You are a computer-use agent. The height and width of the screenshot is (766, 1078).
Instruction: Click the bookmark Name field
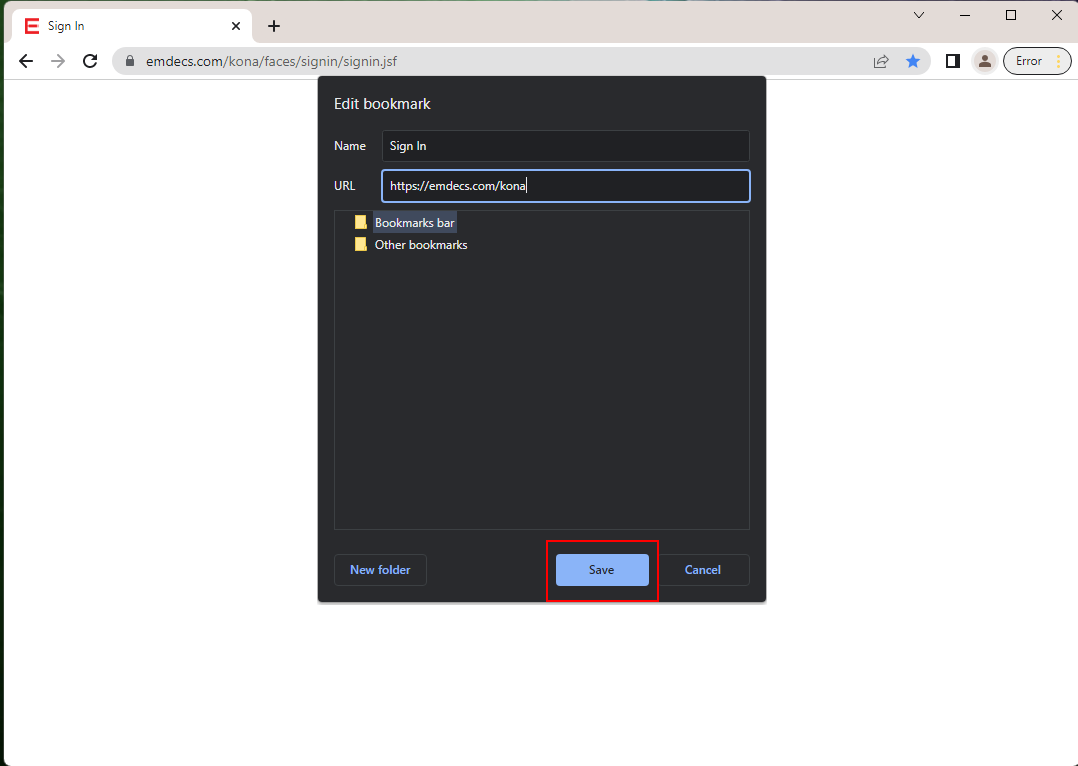pyautogui.click(x=565, y=146)
